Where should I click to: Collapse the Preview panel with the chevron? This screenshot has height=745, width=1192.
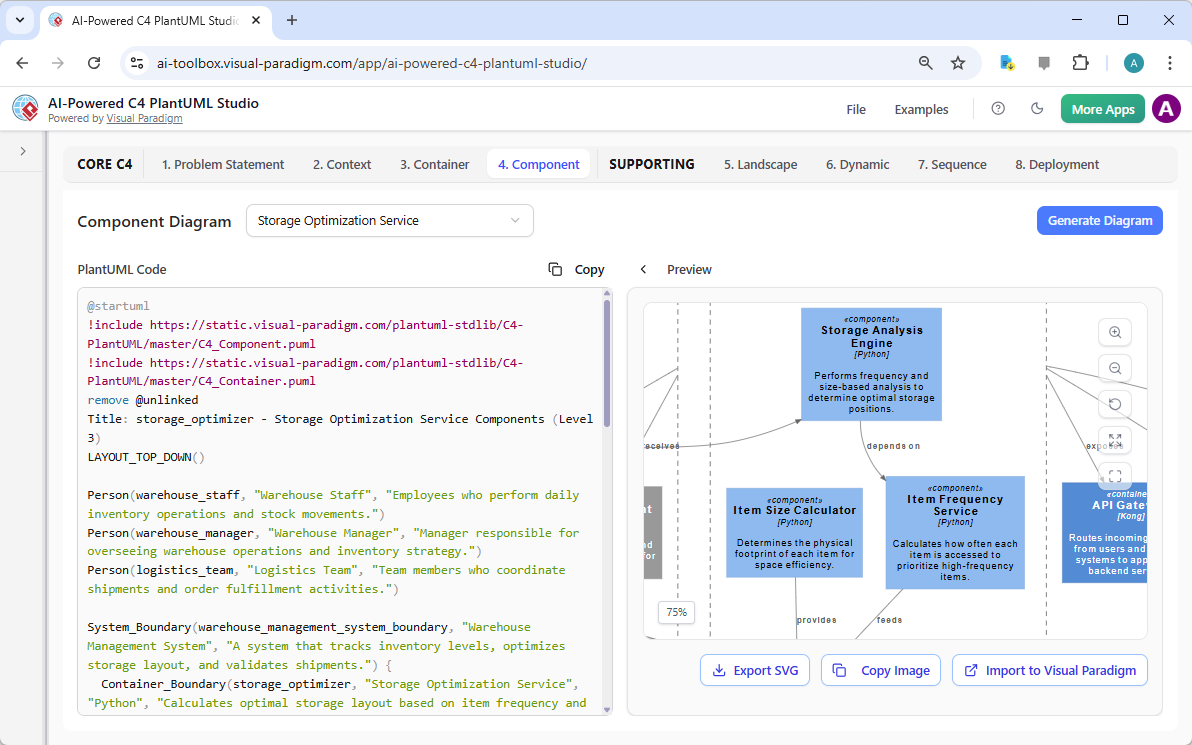[643, 269]
